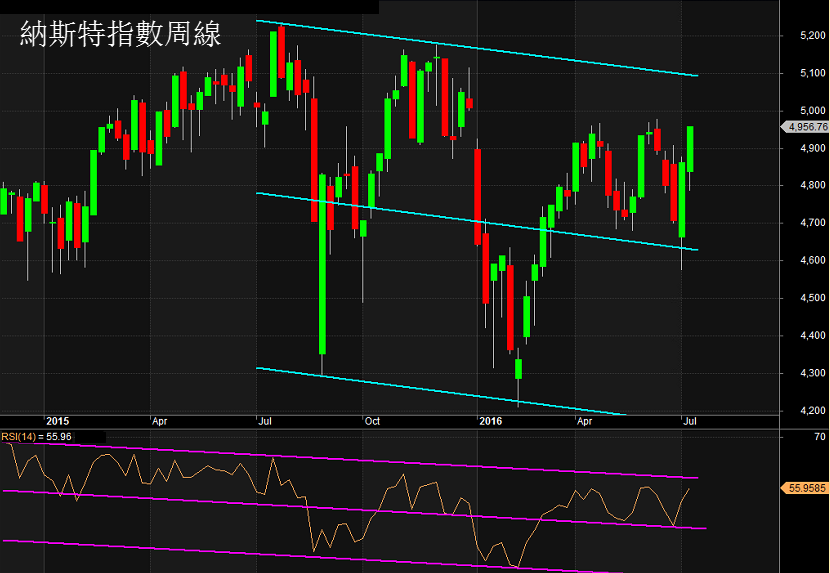Click the 4,400 price axis label
Image resolution: width=830 pixels, height=573 pixels.
pyautogui.click(x=813, y=335)
